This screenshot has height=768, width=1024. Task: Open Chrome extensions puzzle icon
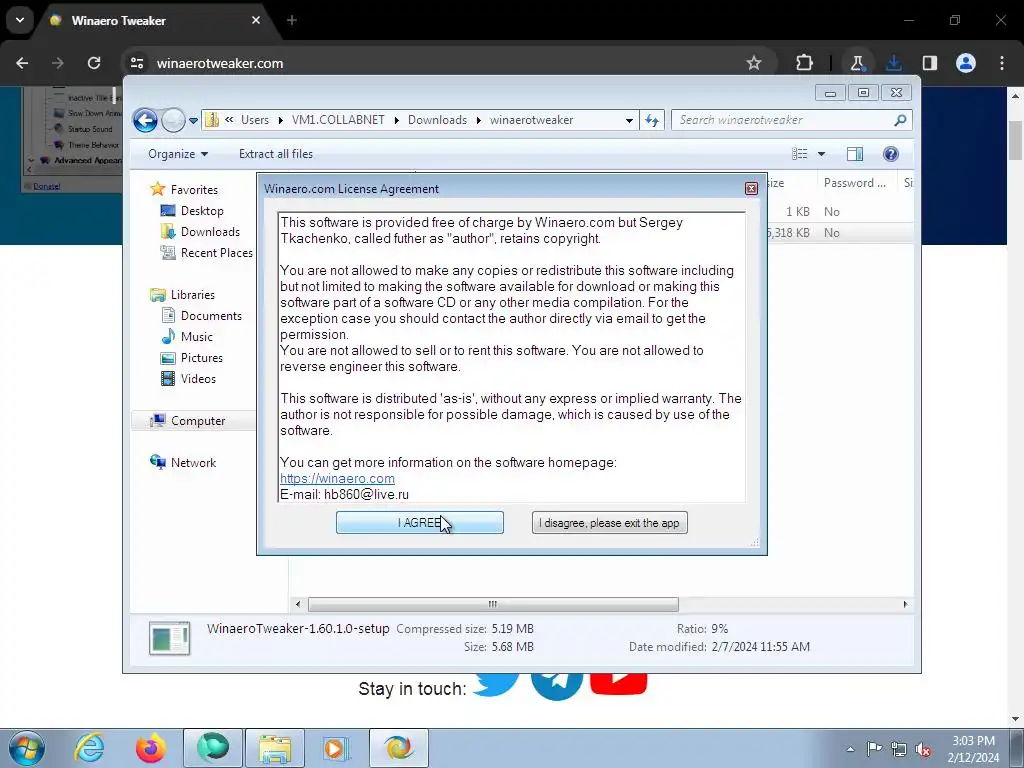click(x=805, y=63)
